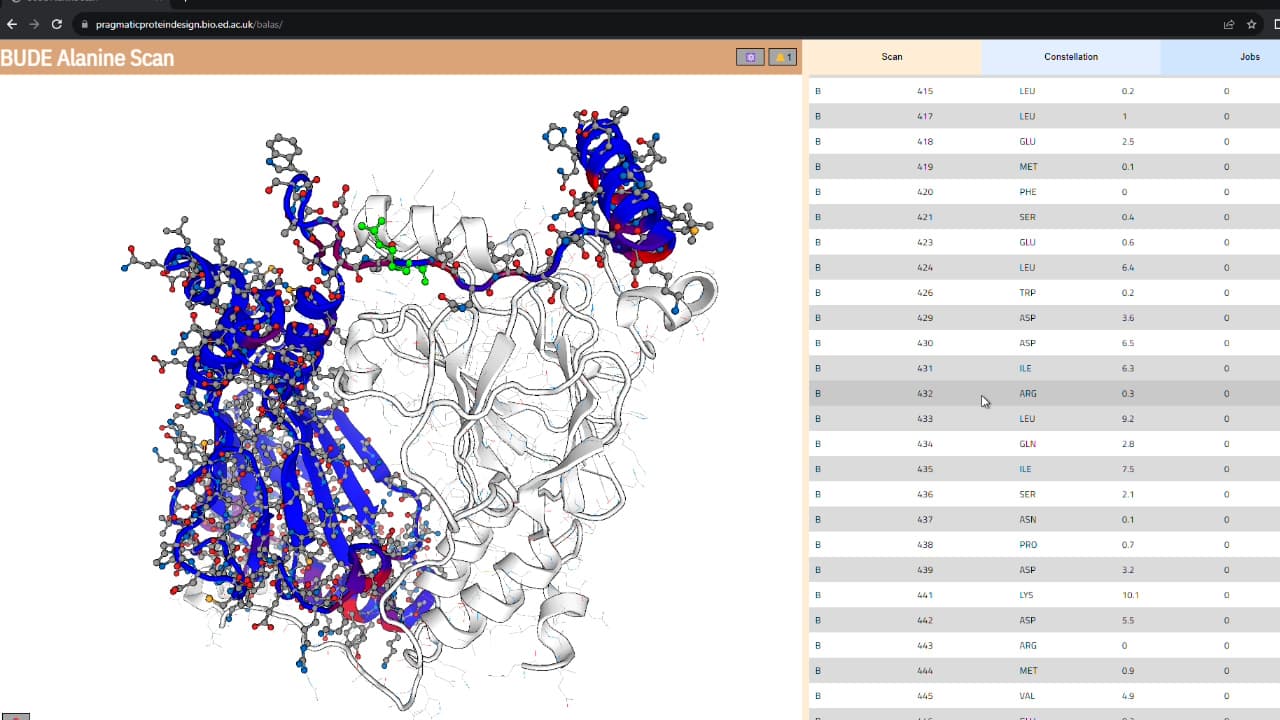
Task: Click the 6.4 value in row 424
Action: click(x=1128, y=267)
